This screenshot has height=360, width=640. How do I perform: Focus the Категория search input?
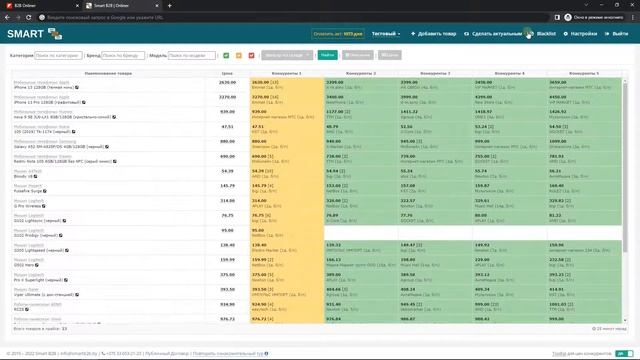58,55
